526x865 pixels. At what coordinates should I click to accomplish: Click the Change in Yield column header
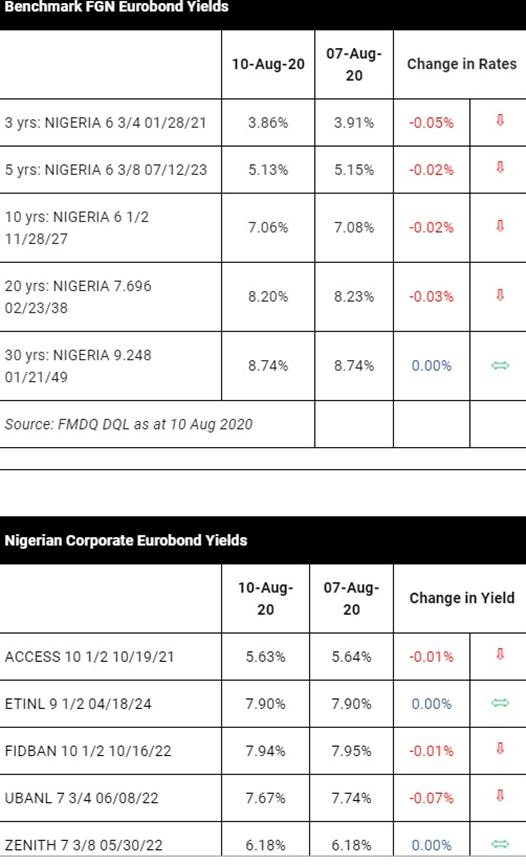(x=462, y=598)
